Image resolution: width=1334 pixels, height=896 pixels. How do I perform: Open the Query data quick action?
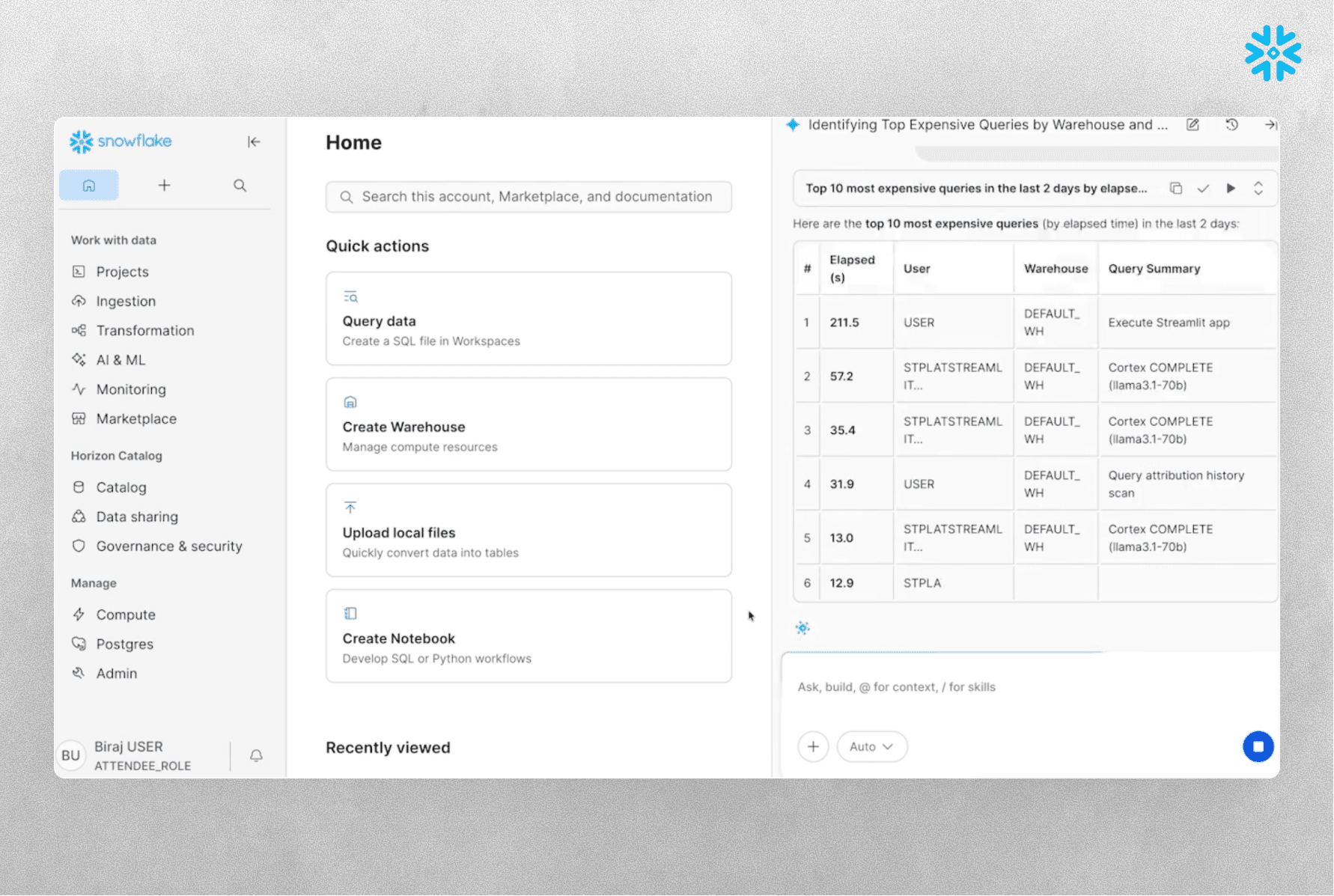click(529, 318)
